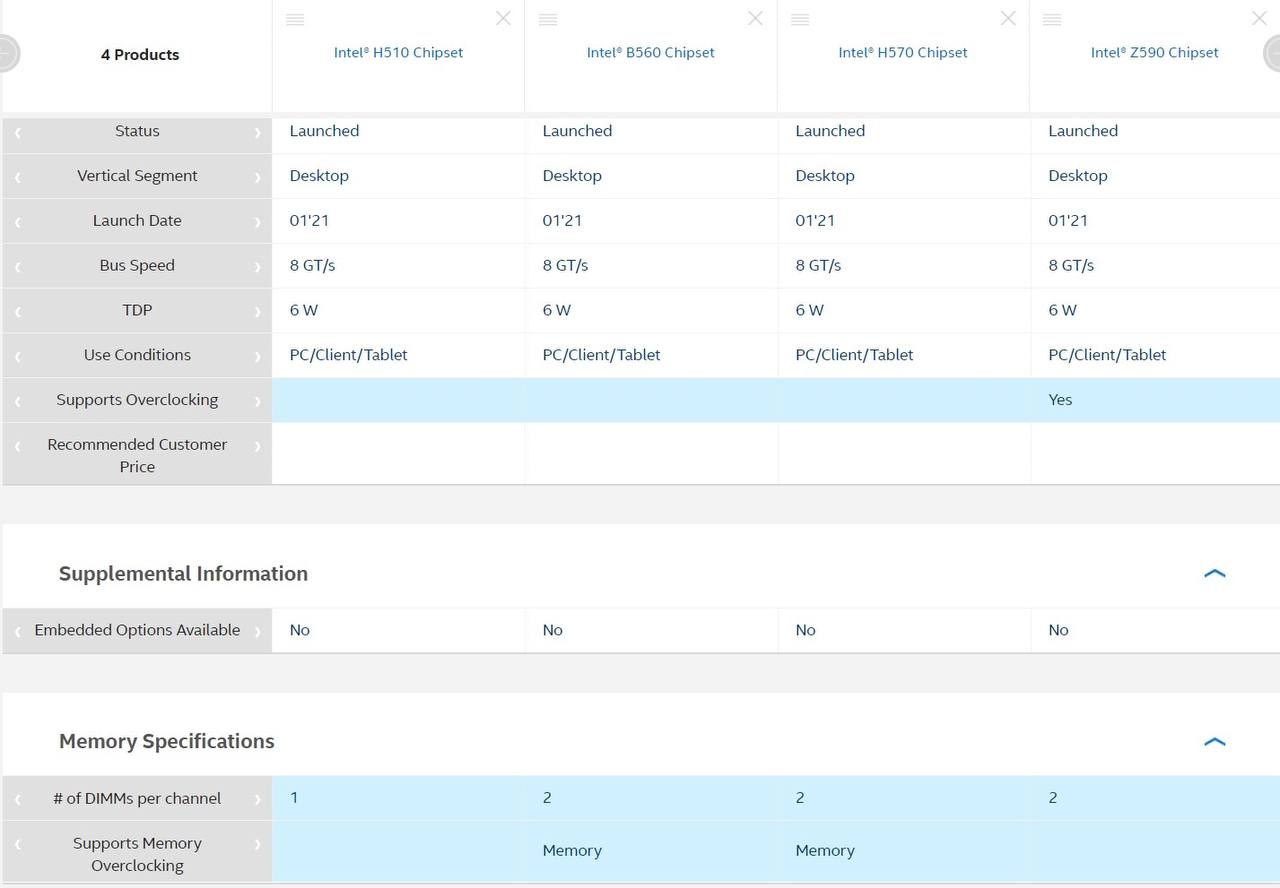Click right chevron on TDP row
Screen dimensions: 1280x888
[257, 312]
